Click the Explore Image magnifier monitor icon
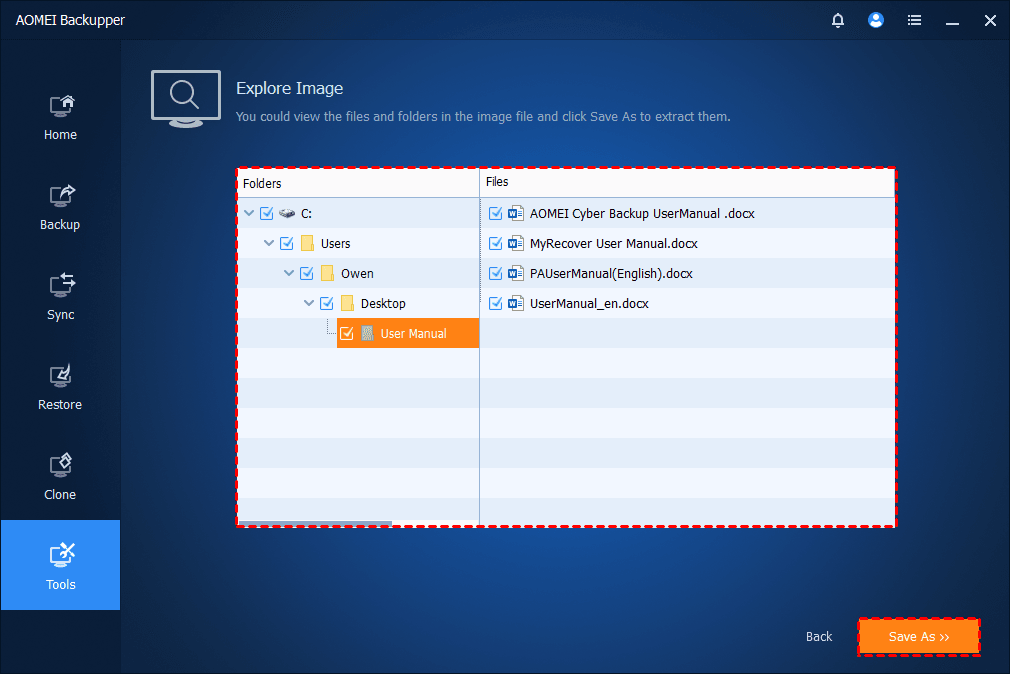 pyautogui.click(x=186, y=99)
